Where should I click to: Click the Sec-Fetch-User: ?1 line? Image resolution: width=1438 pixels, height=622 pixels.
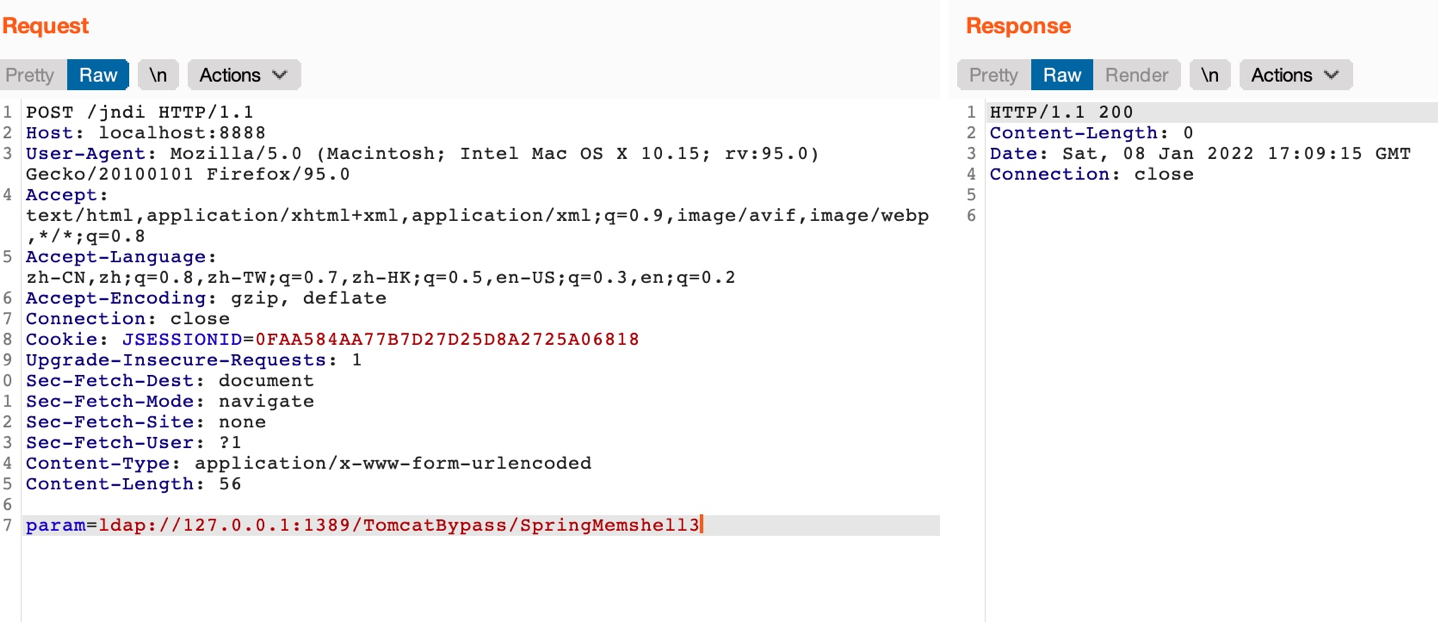click(134, 443)
